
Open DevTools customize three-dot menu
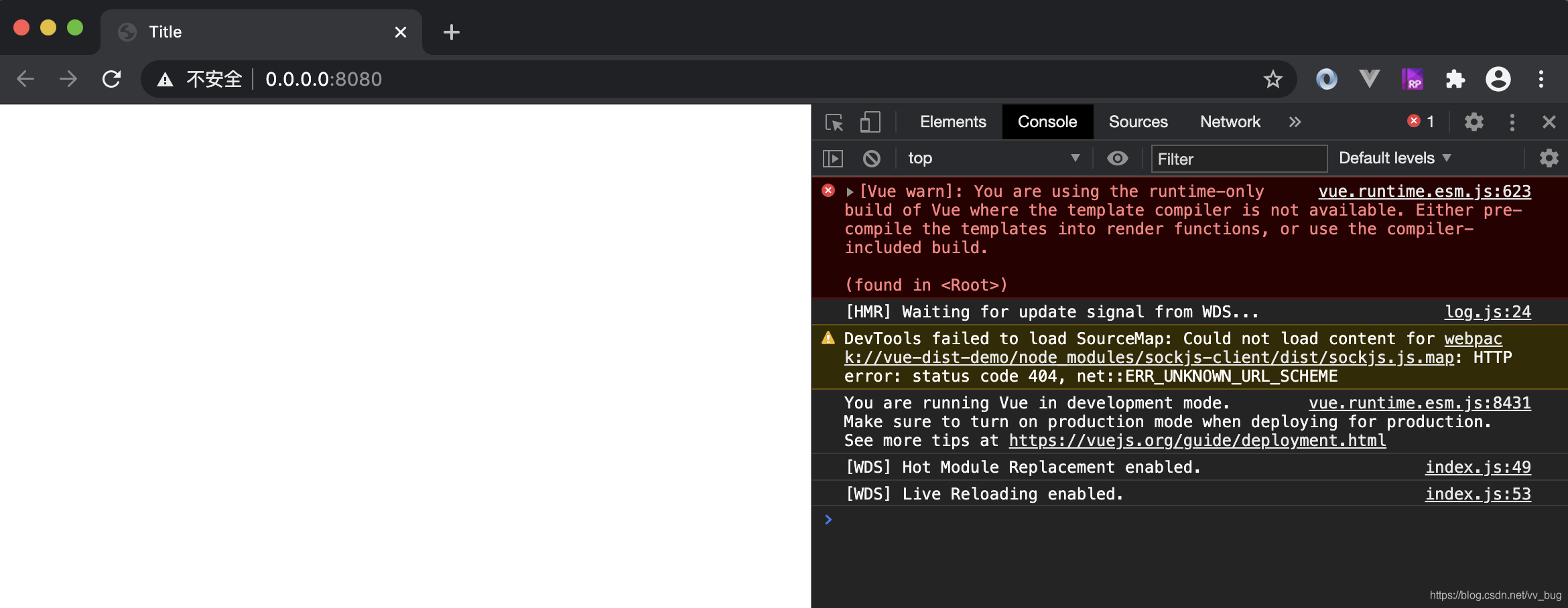click(1512, 122)
